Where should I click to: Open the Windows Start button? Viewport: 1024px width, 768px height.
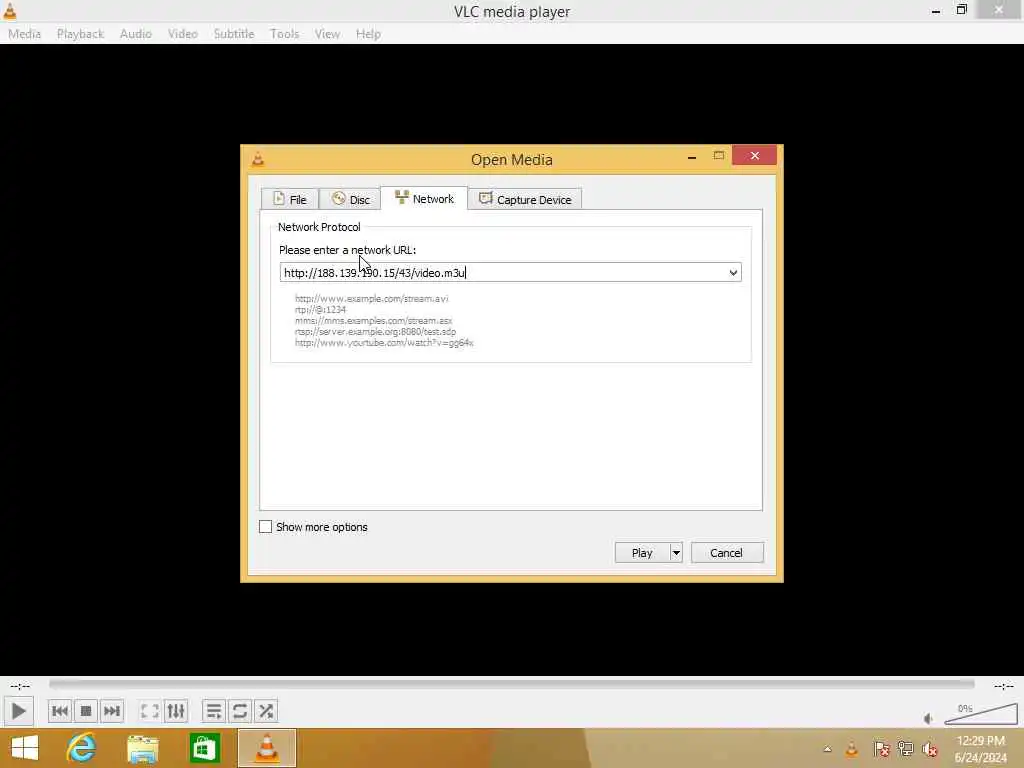tap(25, 748)
